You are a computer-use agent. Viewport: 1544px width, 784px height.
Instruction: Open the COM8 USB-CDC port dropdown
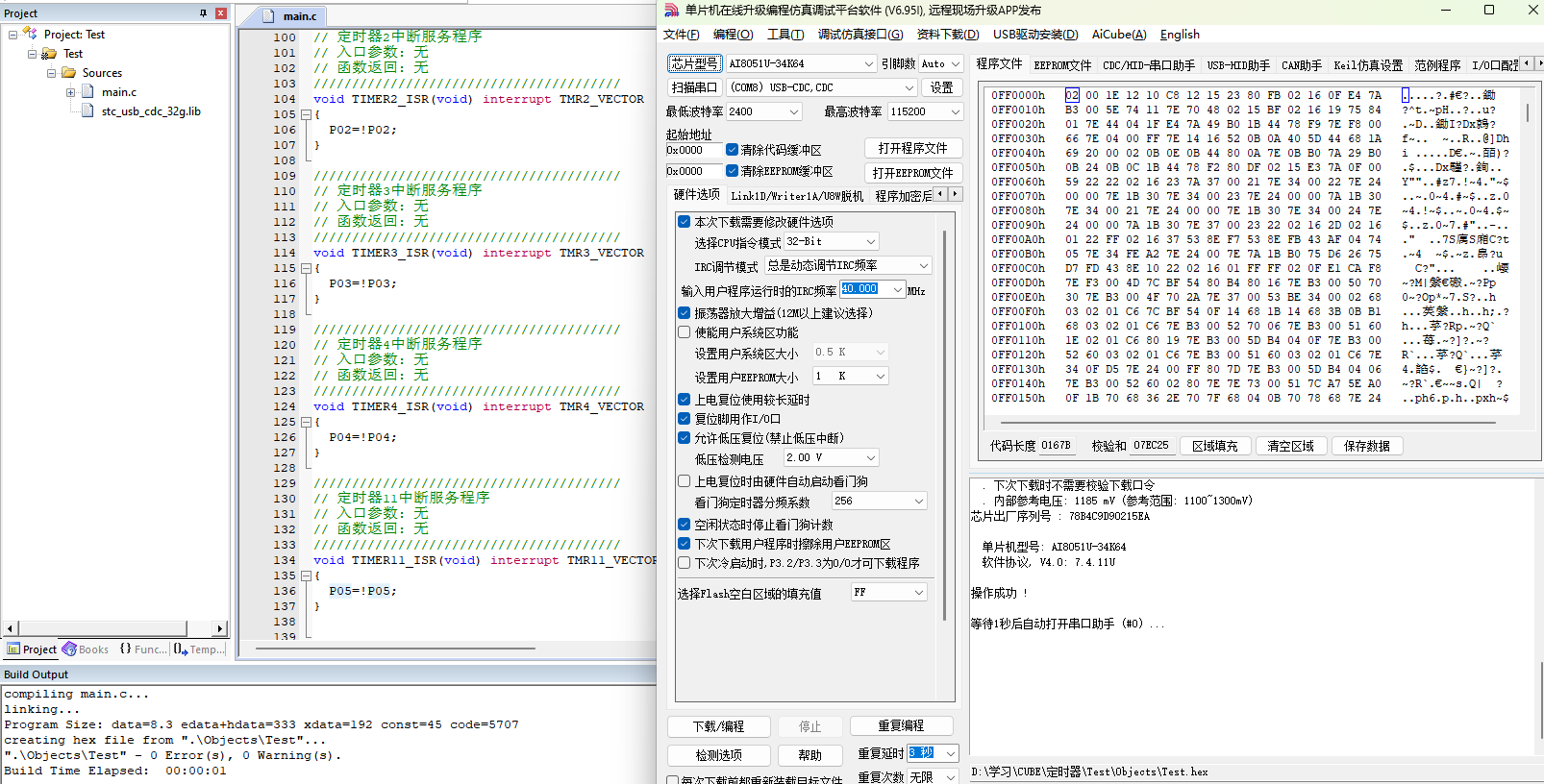click(x=908, y=87)
